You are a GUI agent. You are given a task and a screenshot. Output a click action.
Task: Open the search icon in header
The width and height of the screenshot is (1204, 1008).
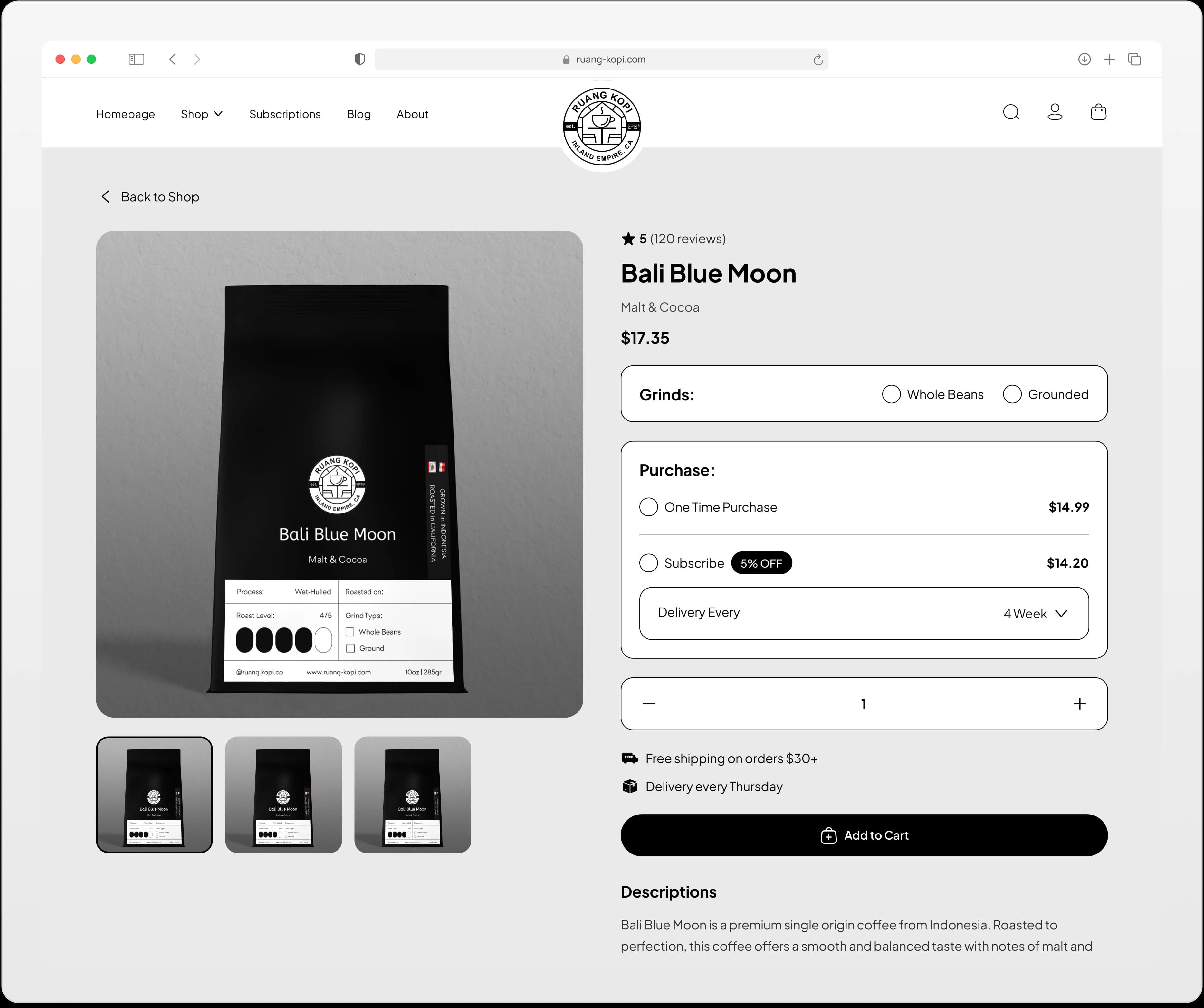coord(1011,112)
